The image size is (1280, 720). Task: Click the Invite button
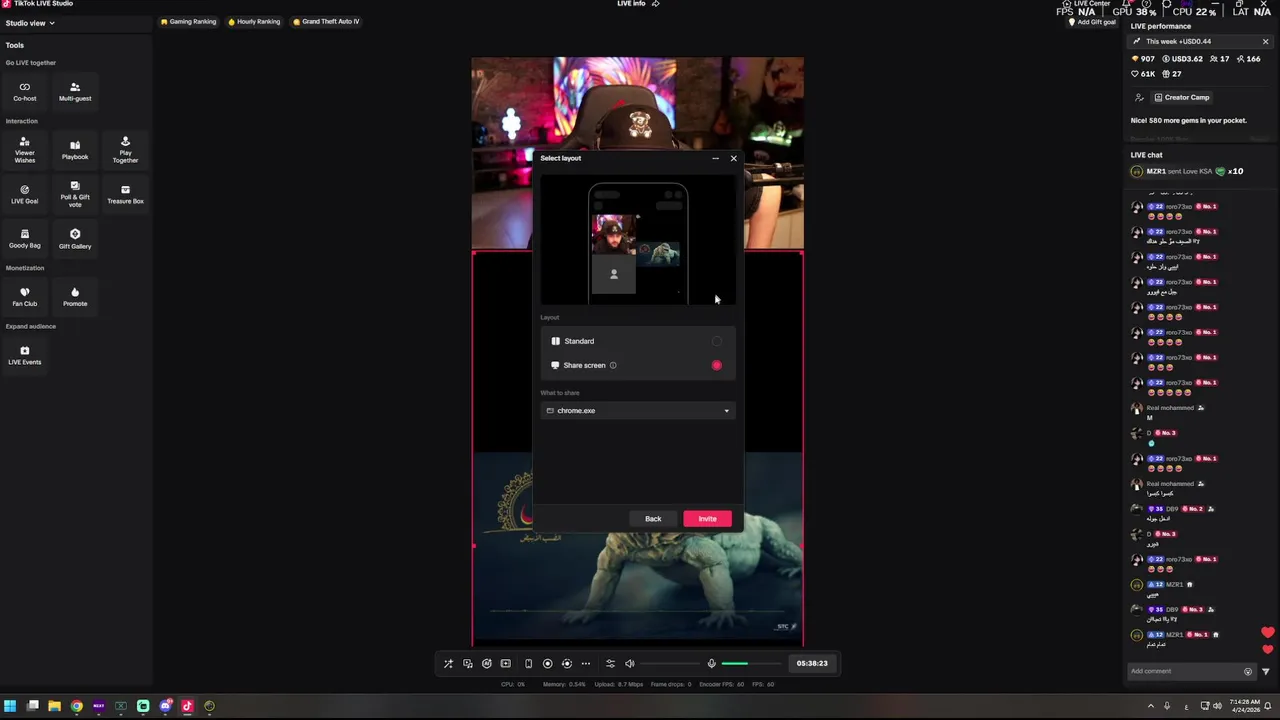[x=707, y=519]
